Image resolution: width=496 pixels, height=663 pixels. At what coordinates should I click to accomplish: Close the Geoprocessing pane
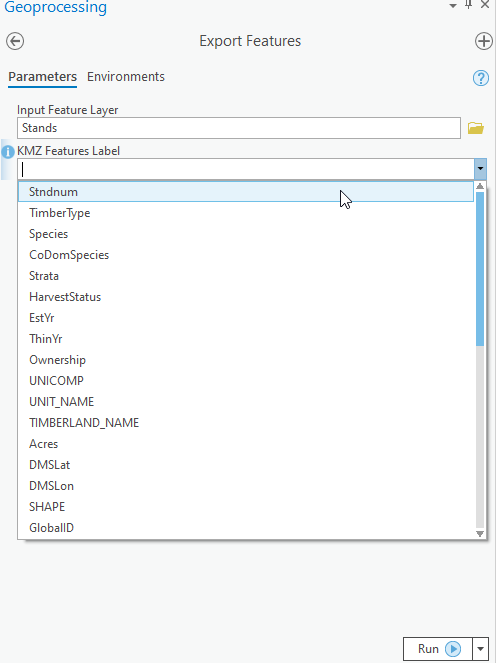(485, 5)
